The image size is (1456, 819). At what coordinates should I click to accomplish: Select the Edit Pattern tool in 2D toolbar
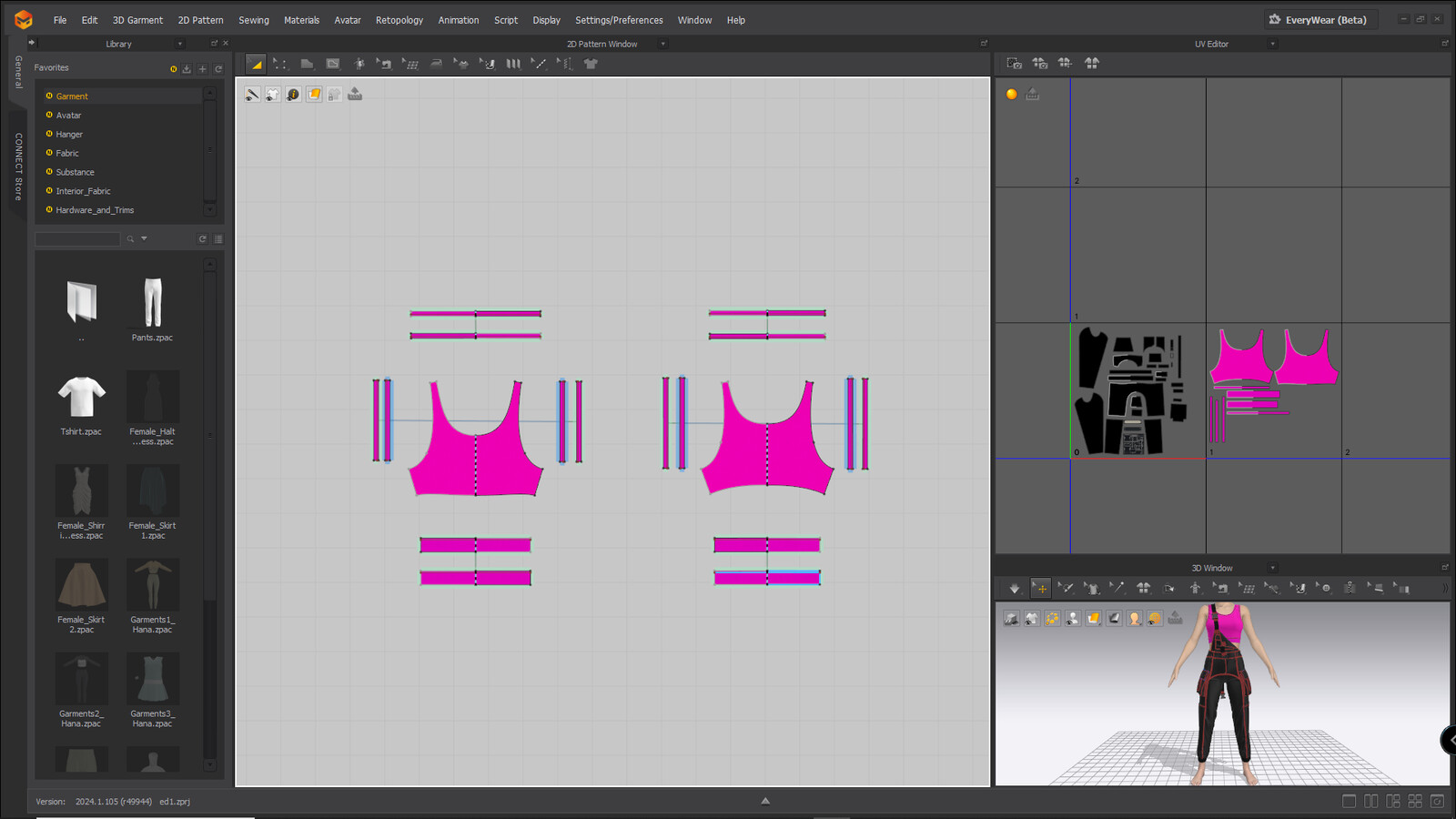[x=256, y=64]
